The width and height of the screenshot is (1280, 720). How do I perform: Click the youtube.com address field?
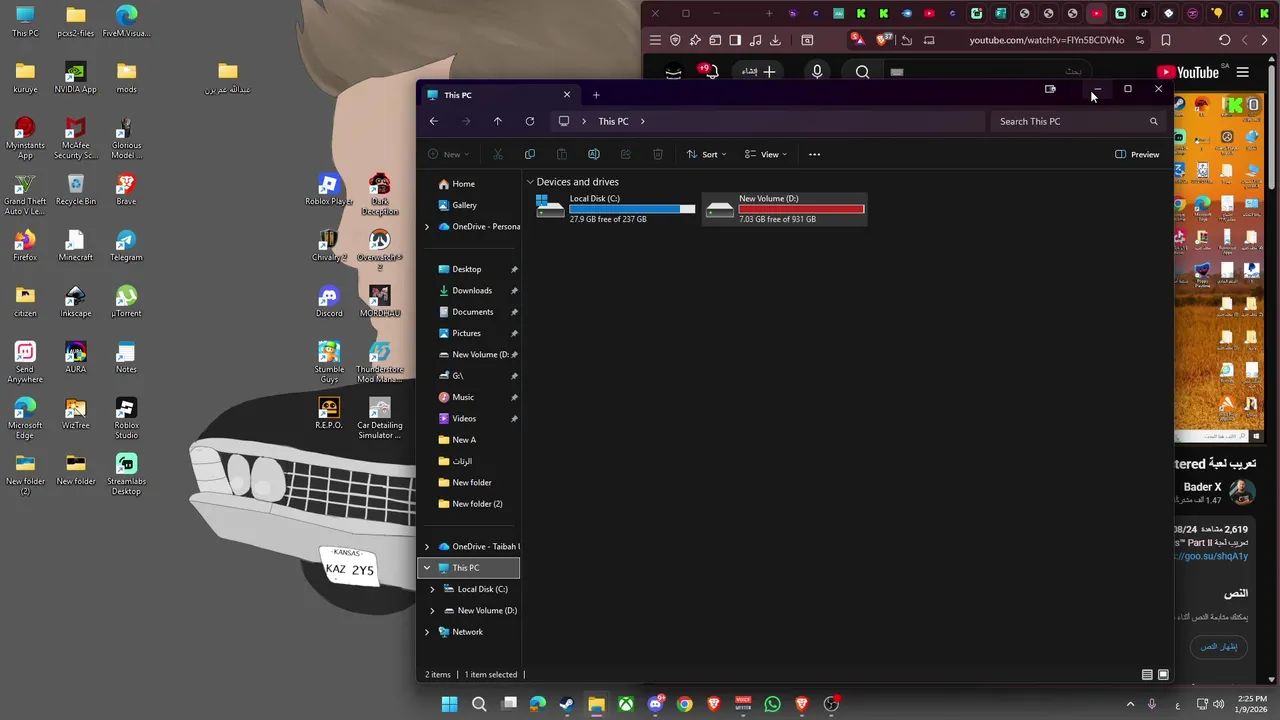[1046, 40]
